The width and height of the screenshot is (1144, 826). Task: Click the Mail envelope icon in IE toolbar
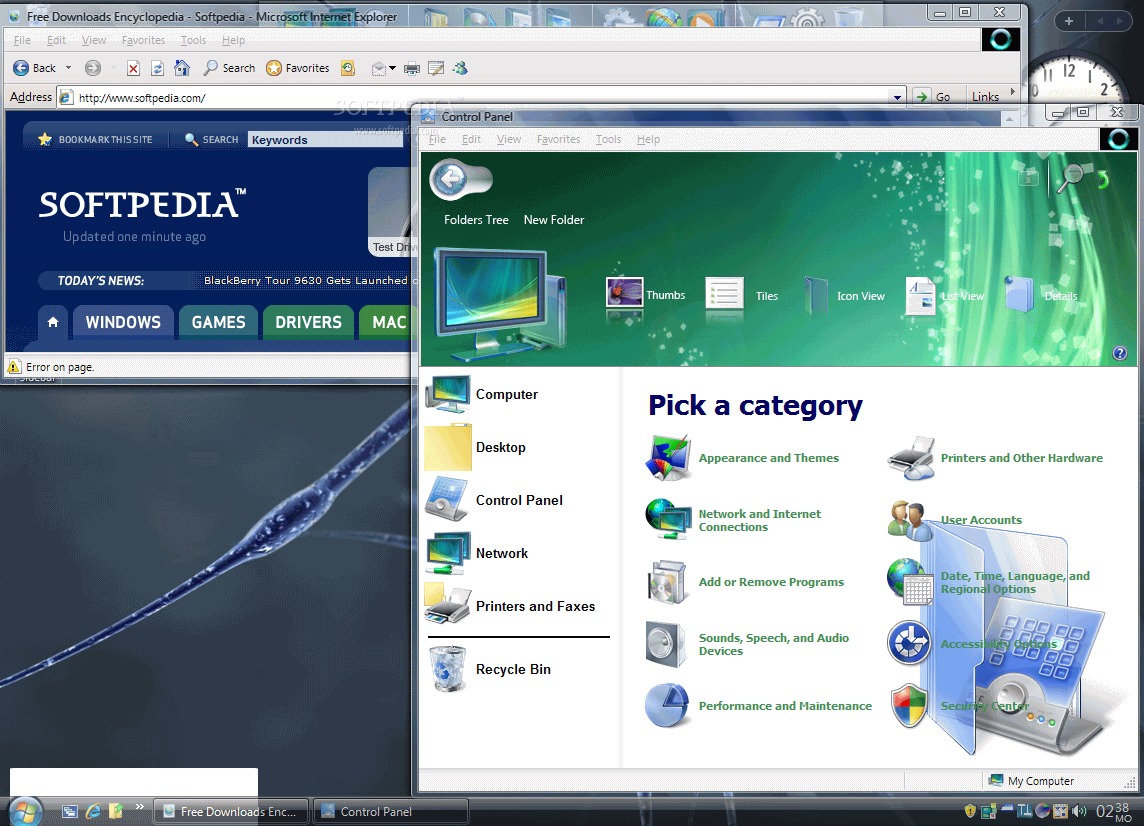(378, 69)
